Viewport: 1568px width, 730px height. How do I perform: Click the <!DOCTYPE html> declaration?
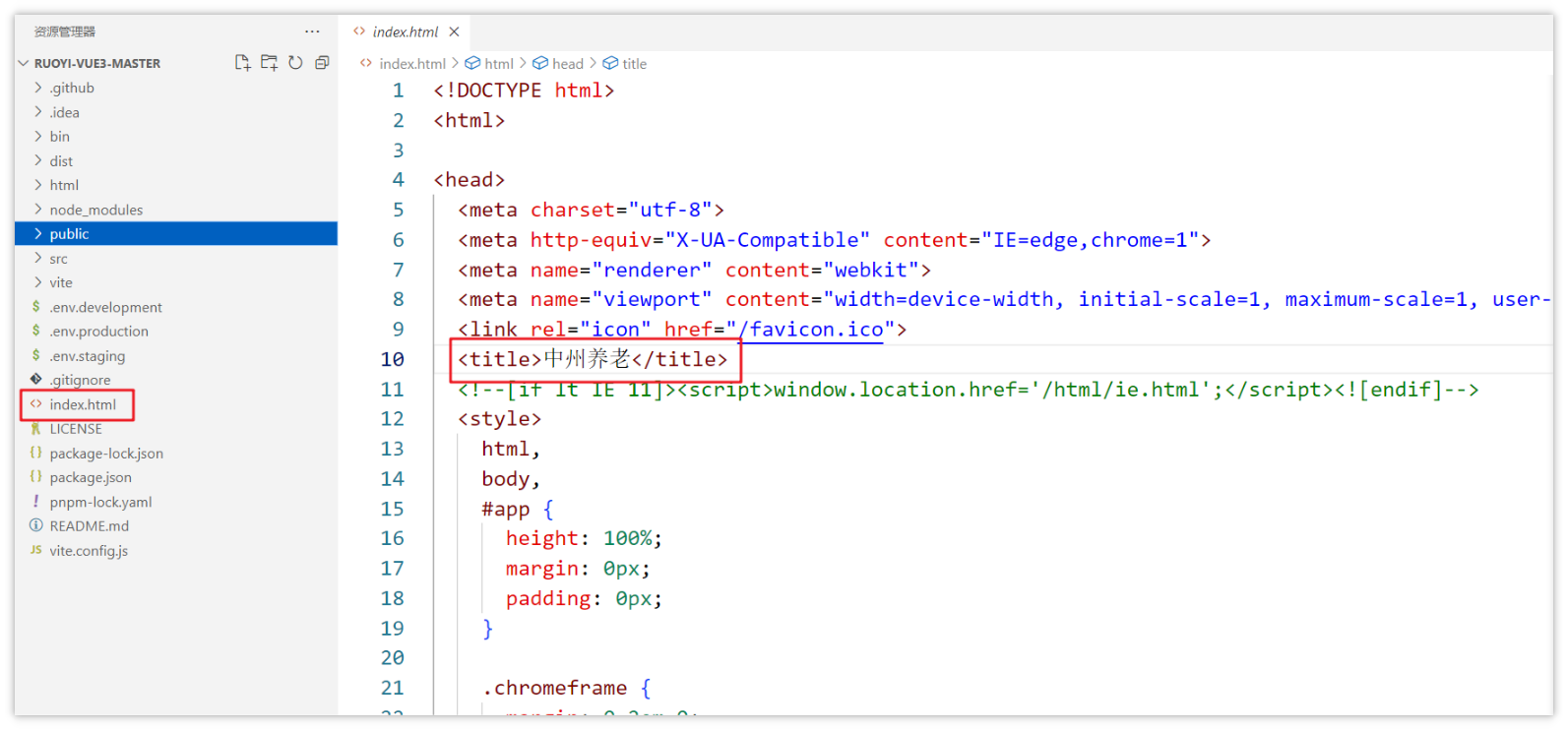[524, 91]
